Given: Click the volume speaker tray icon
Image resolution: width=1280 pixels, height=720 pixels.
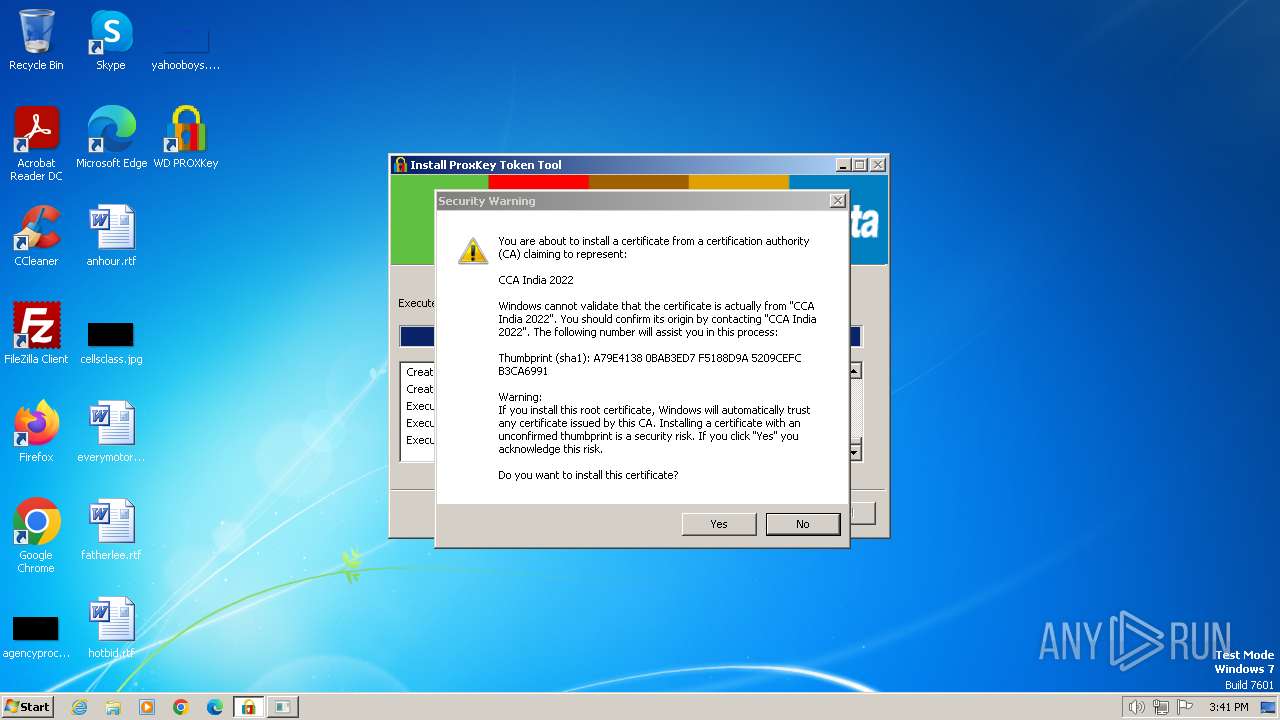Looking at the screenshot, I should click(1136, 707).
